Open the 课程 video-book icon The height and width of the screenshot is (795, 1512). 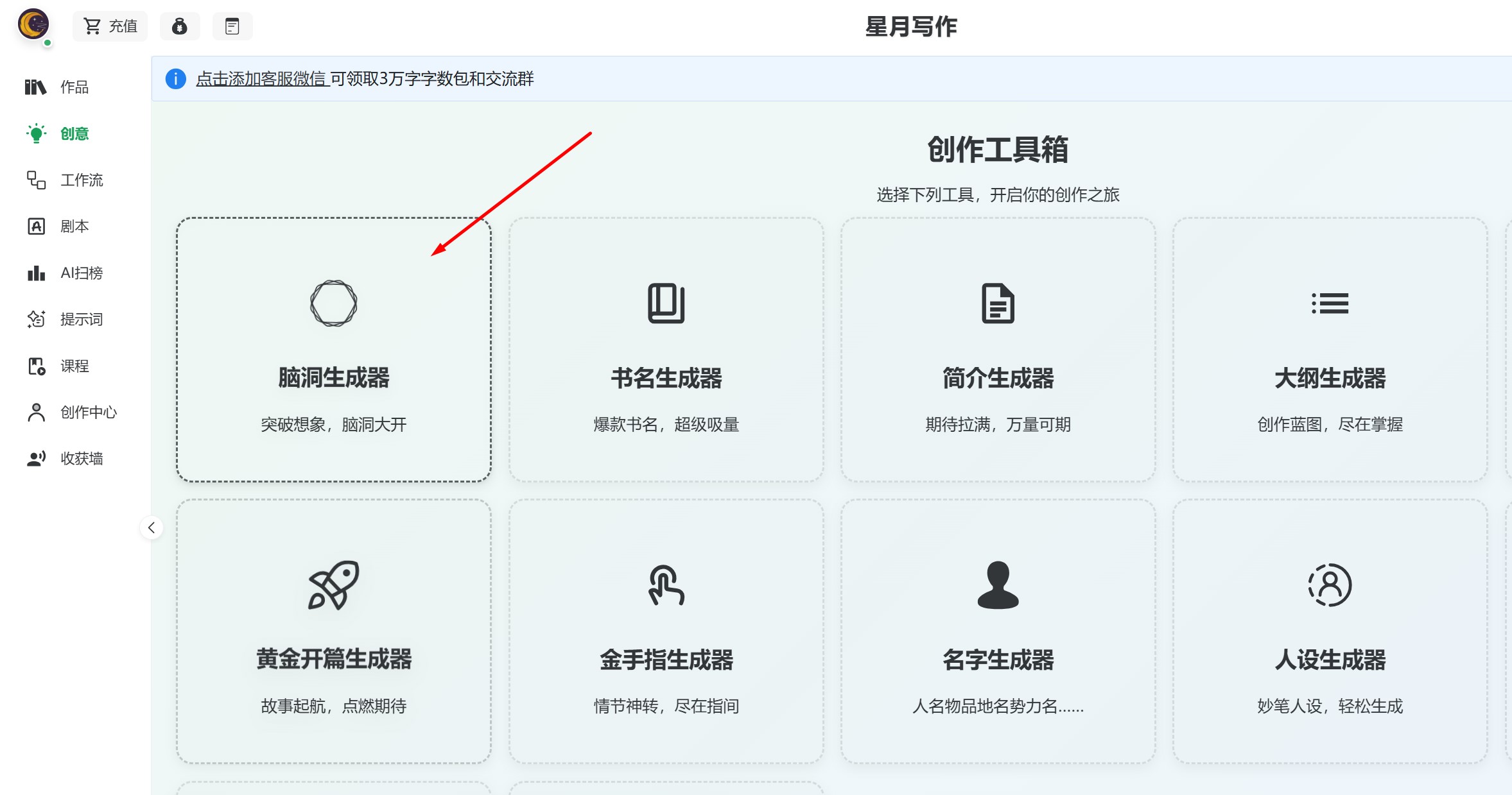(x=37, y=366)
